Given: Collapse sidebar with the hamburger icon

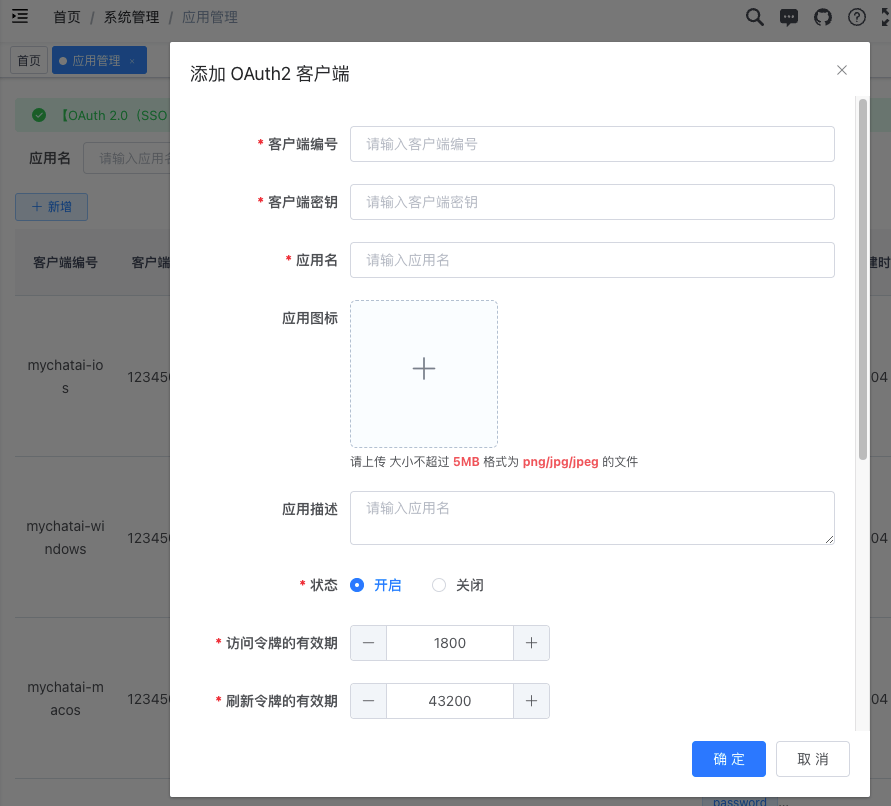Looking at the screenshot, I should [x=20, y=16].
